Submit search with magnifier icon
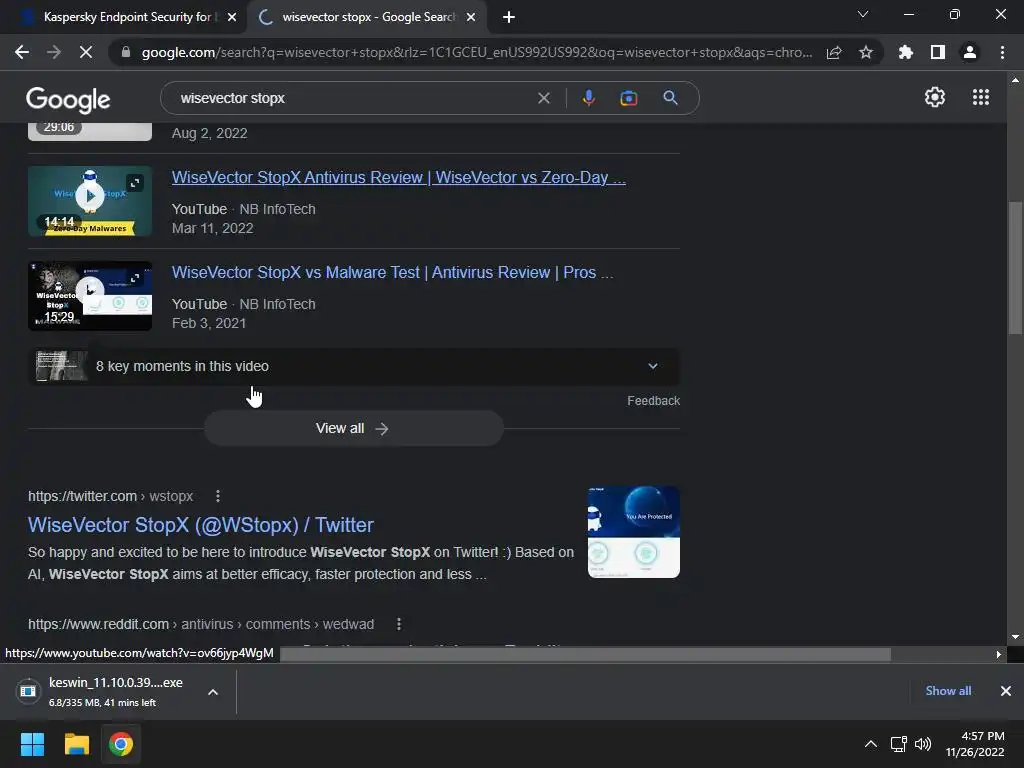Screen dimensions: 1024x768 click(x=670, y=98)
